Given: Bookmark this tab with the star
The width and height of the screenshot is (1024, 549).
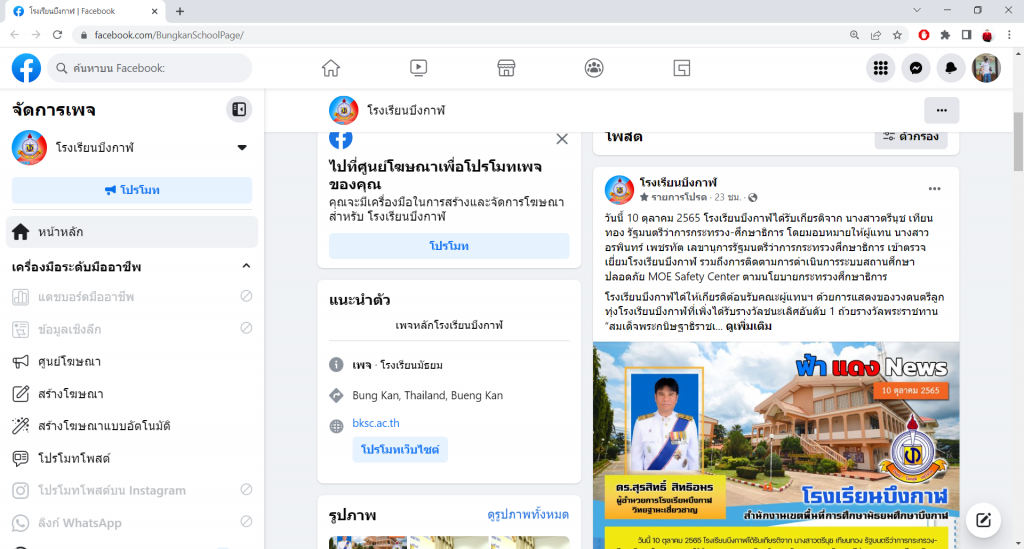Looking at the screenshot, I should tap(897, 35).
